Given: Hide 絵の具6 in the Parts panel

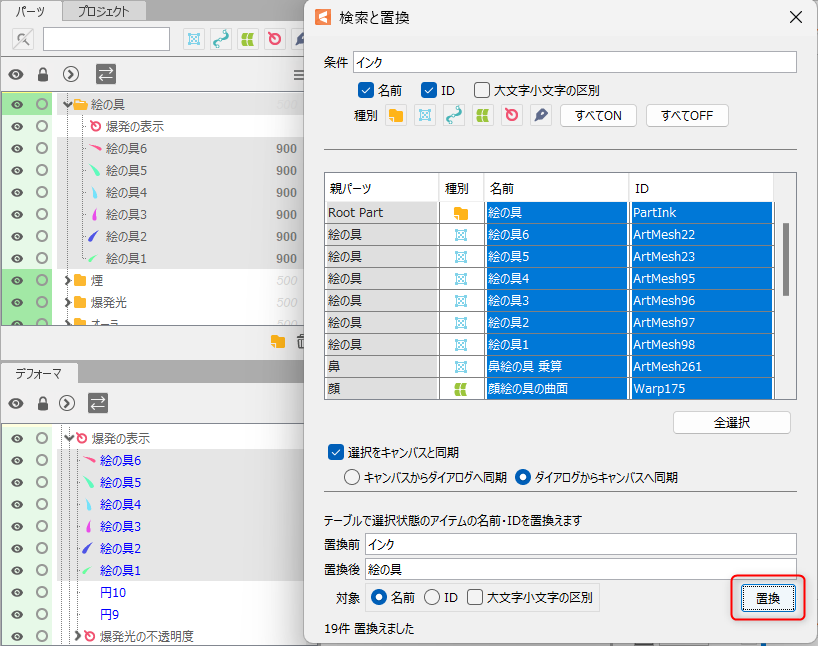Looking at the screenshot, I should point(17,148).
